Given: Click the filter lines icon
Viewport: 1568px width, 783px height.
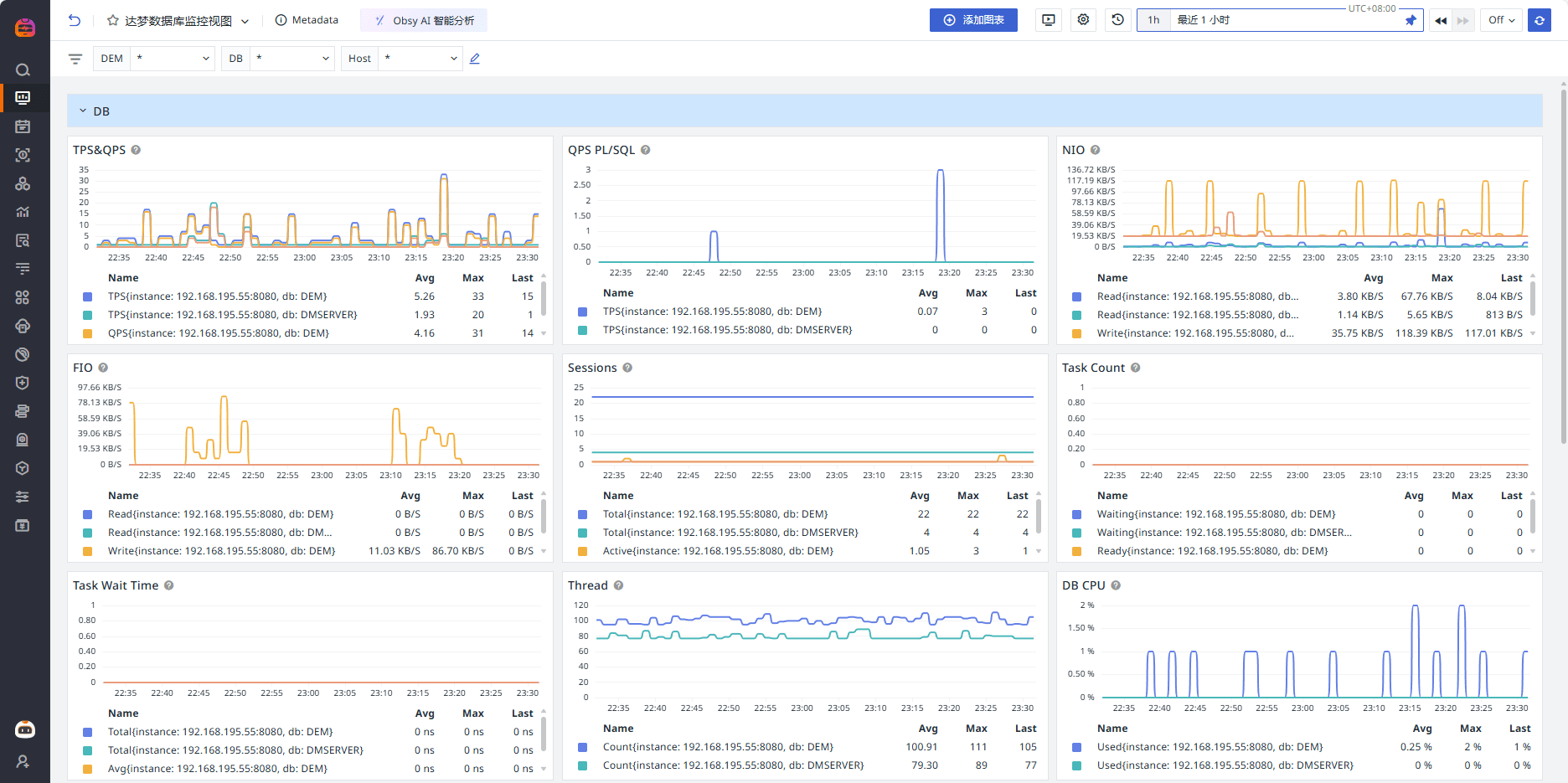Looking at the screenshot, I should coord(75,59).
